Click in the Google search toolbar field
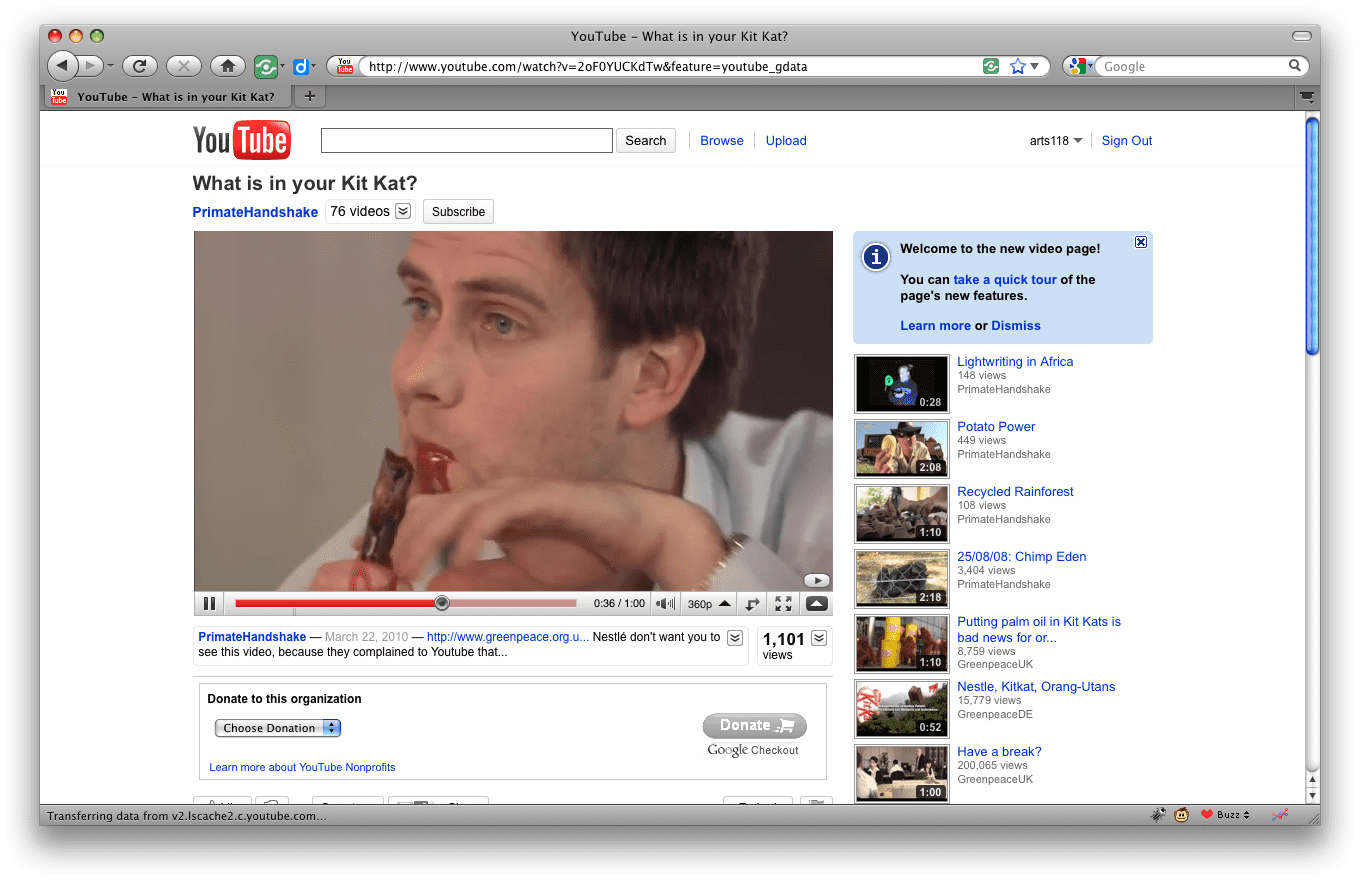Viewport: 1360px width, 880px height. [1193, 66]
